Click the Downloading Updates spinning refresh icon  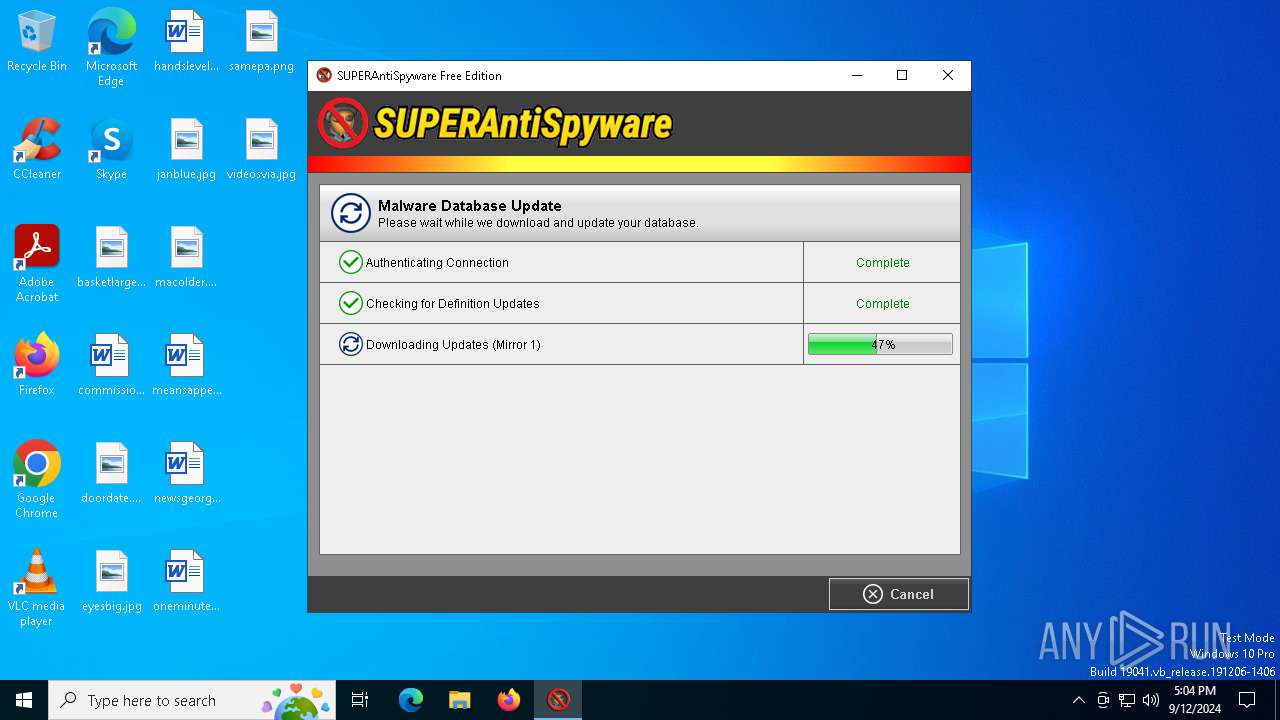350,344
